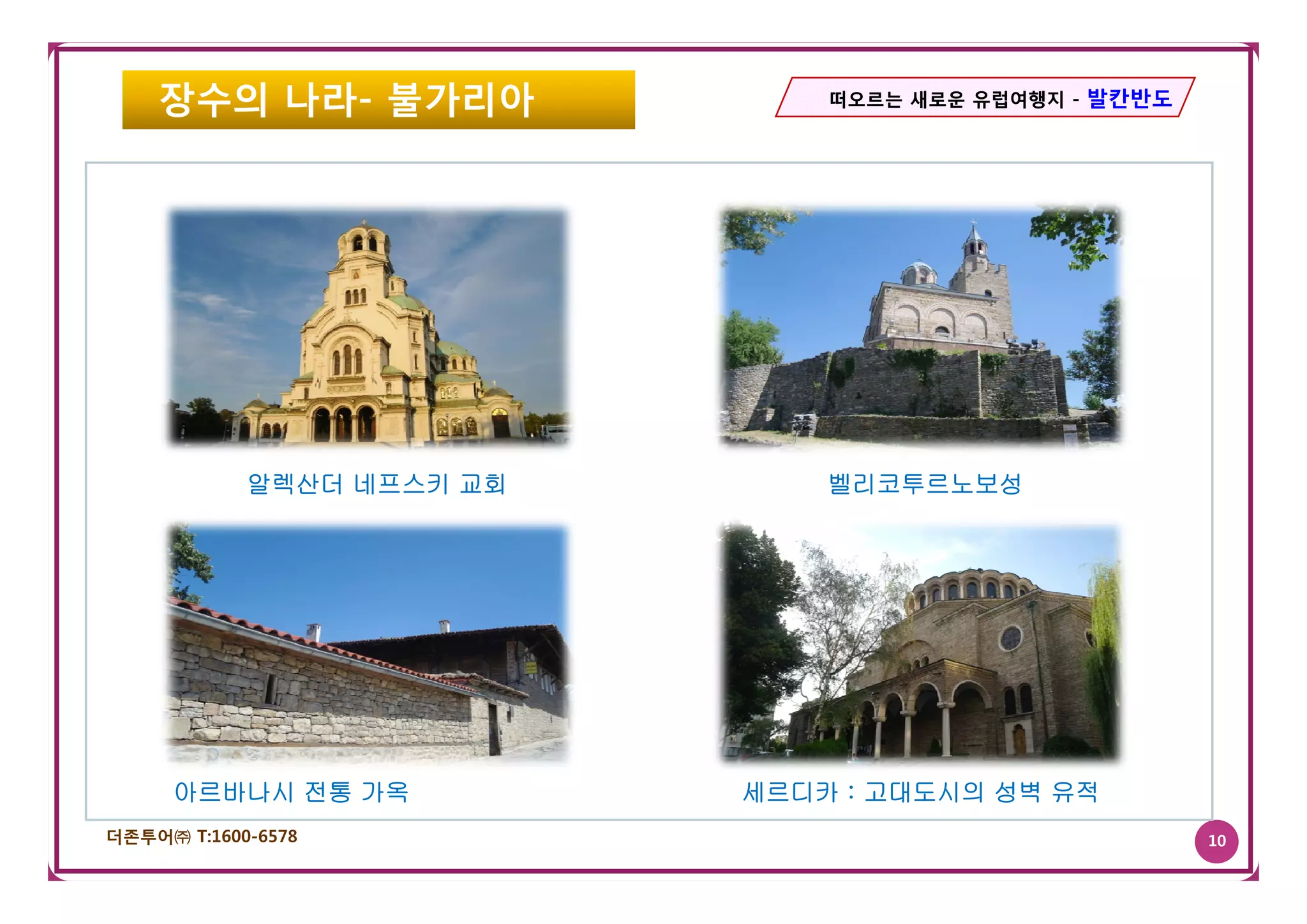Click the footer text '더존투어㈜ T:1600-6578'
The image size is (1307, 924).
[202, 836]
